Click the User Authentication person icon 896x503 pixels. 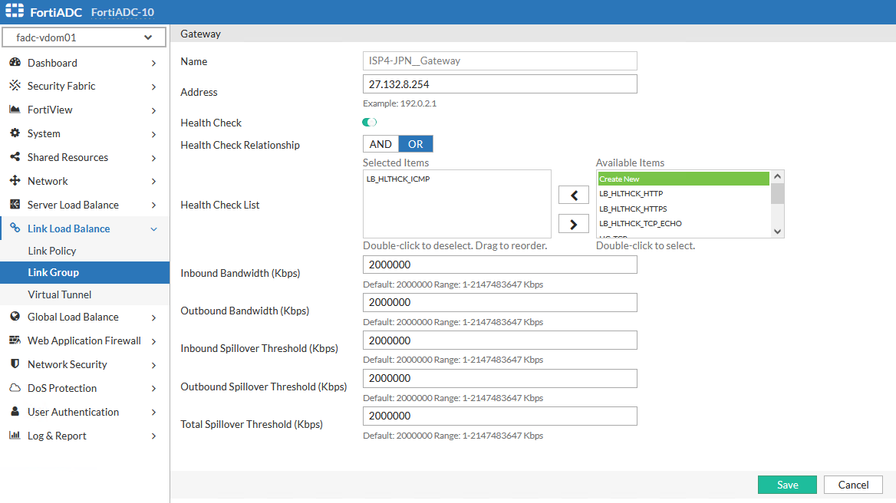15,412
